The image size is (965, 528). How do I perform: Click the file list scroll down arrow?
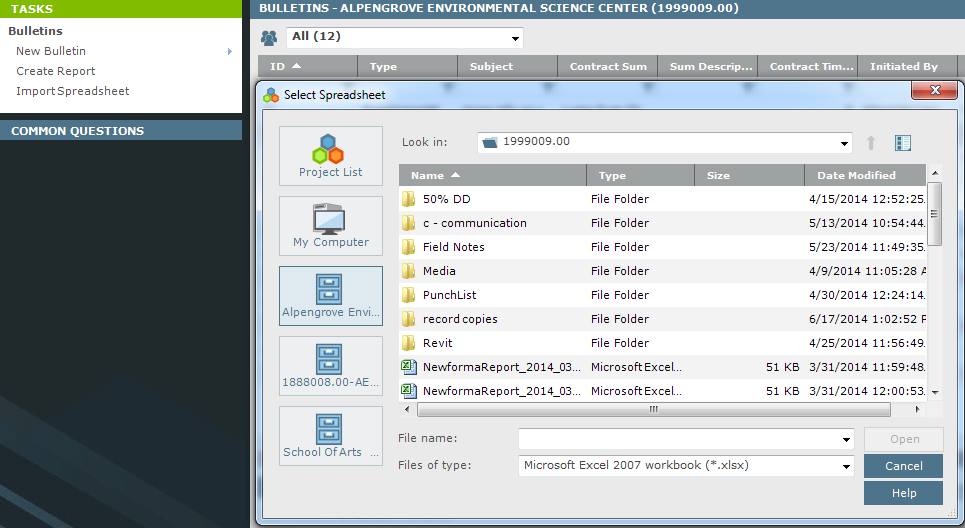pos(935,392)
